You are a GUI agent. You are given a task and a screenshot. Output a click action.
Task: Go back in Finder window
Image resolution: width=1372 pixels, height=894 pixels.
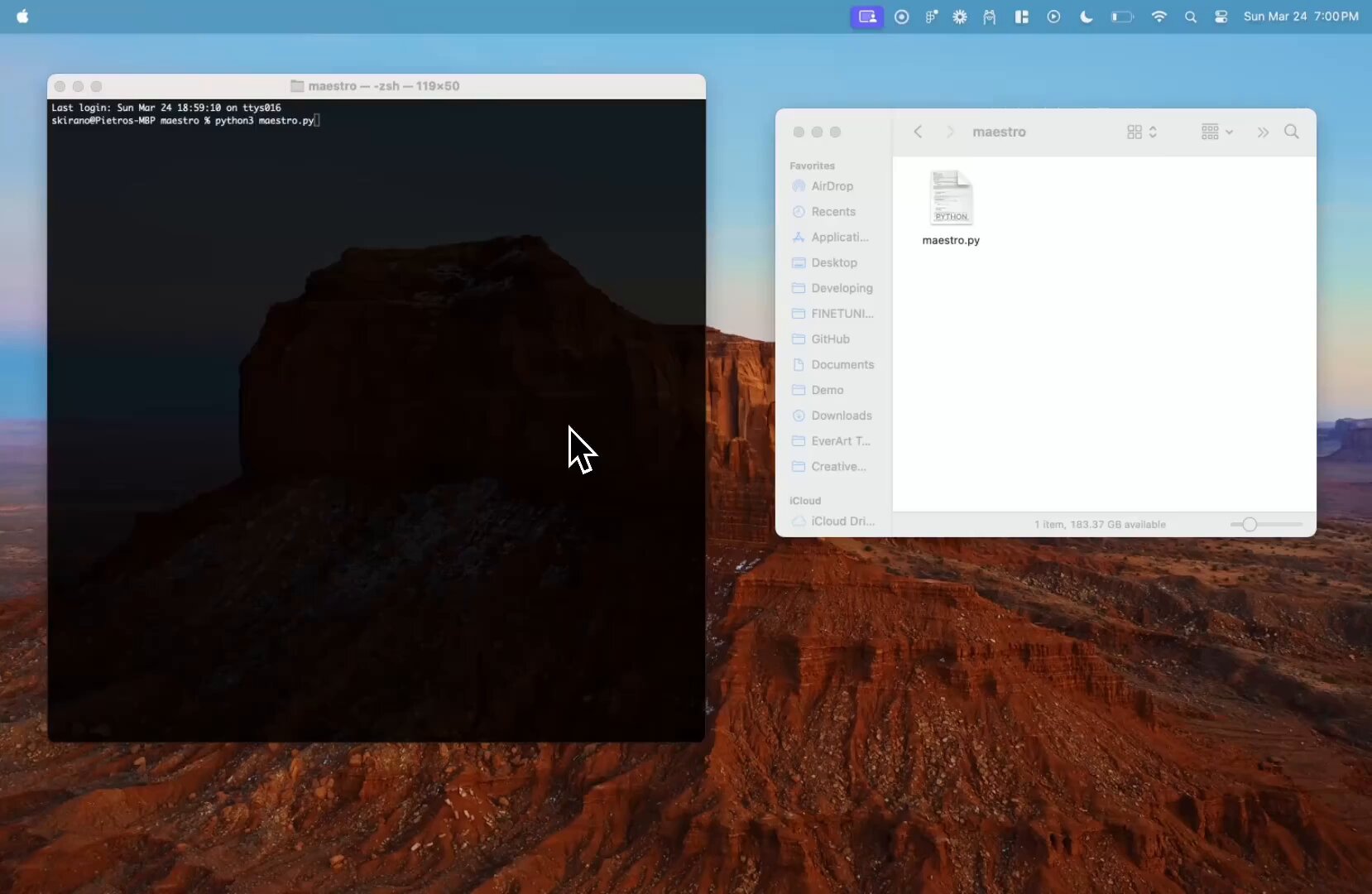[918, 132]
